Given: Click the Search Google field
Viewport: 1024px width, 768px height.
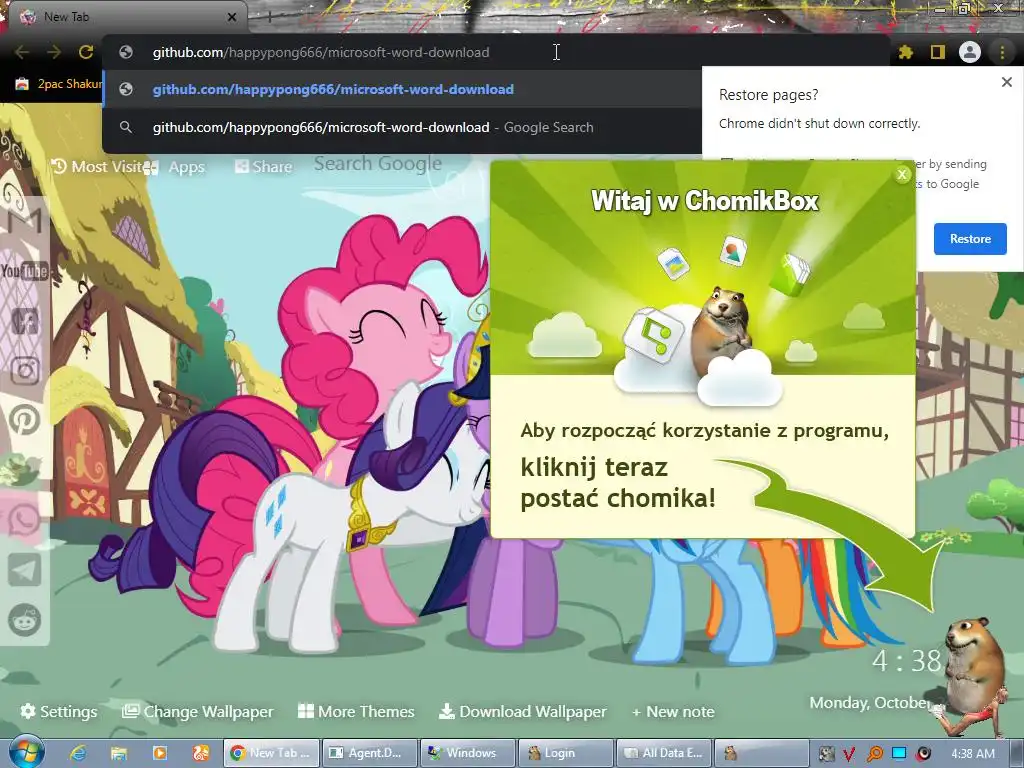Looking at the screenshot, I should point(377,164).
